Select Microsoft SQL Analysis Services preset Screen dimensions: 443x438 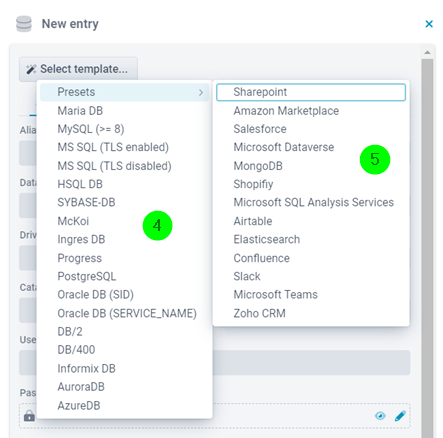click(x=311, y=202)
